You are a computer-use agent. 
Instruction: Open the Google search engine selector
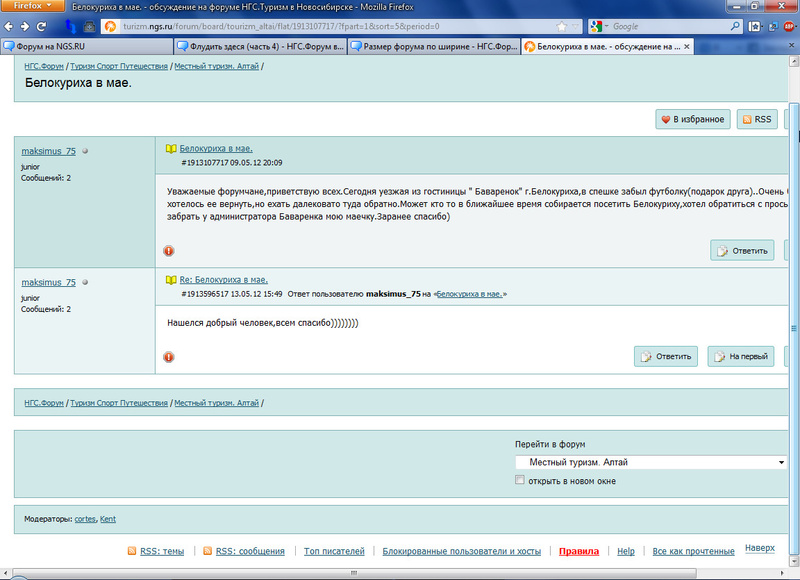point(598,27)
